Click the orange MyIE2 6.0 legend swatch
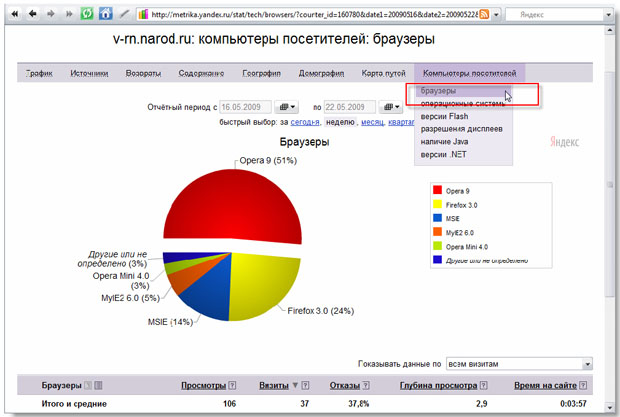Screen dimensions: 620x417 437,232
